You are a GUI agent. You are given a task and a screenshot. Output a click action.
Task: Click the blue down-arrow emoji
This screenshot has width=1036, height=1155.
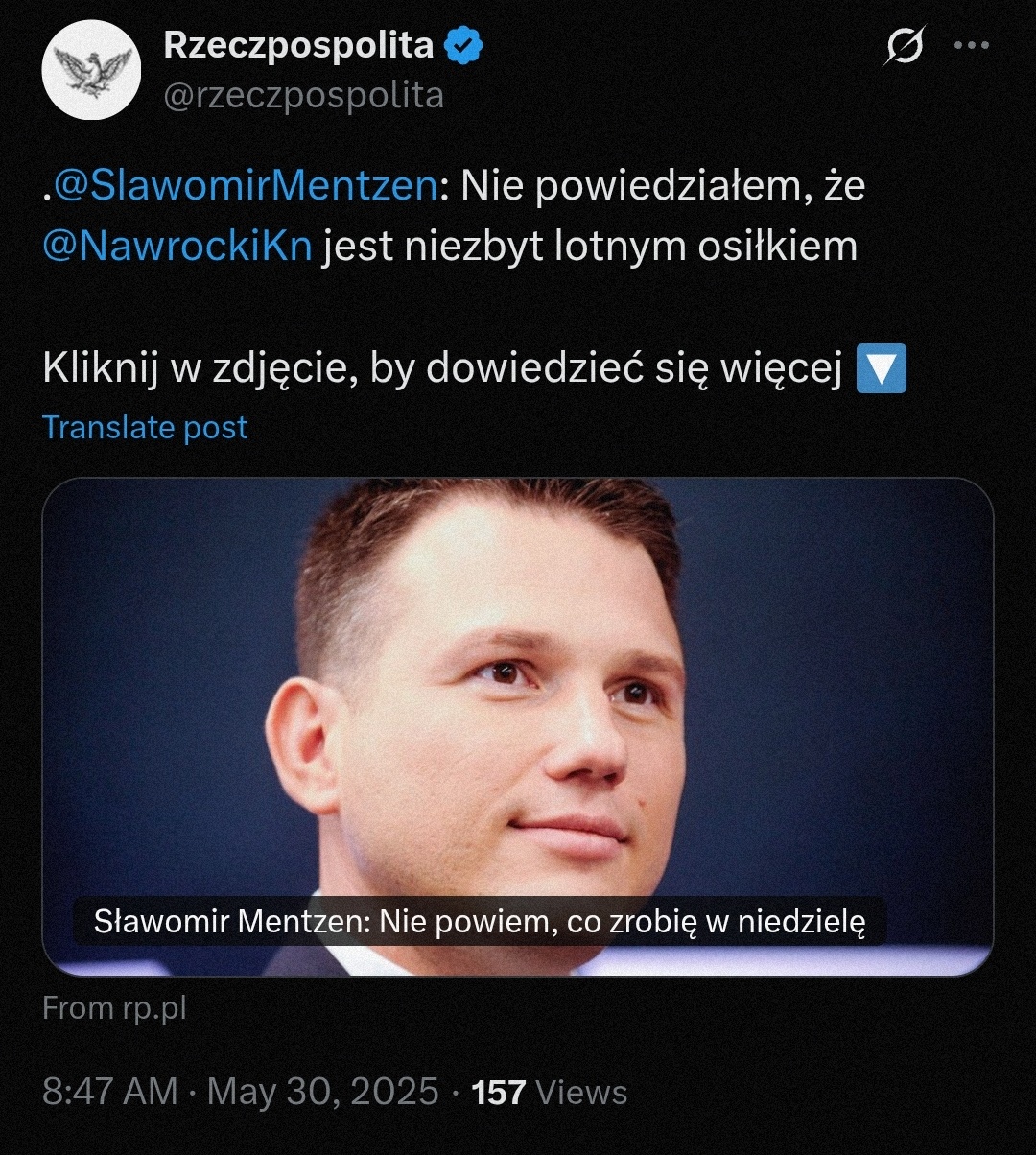(880, 371)
